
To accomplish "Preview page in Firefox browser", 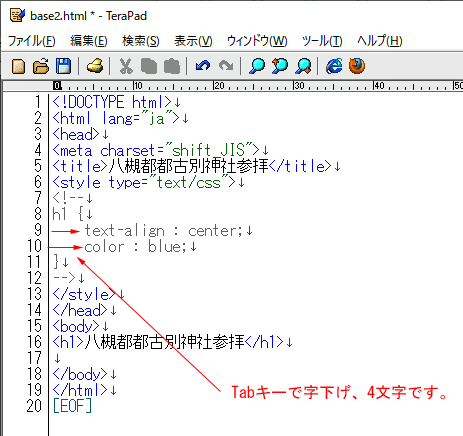I will coord(357,66).
